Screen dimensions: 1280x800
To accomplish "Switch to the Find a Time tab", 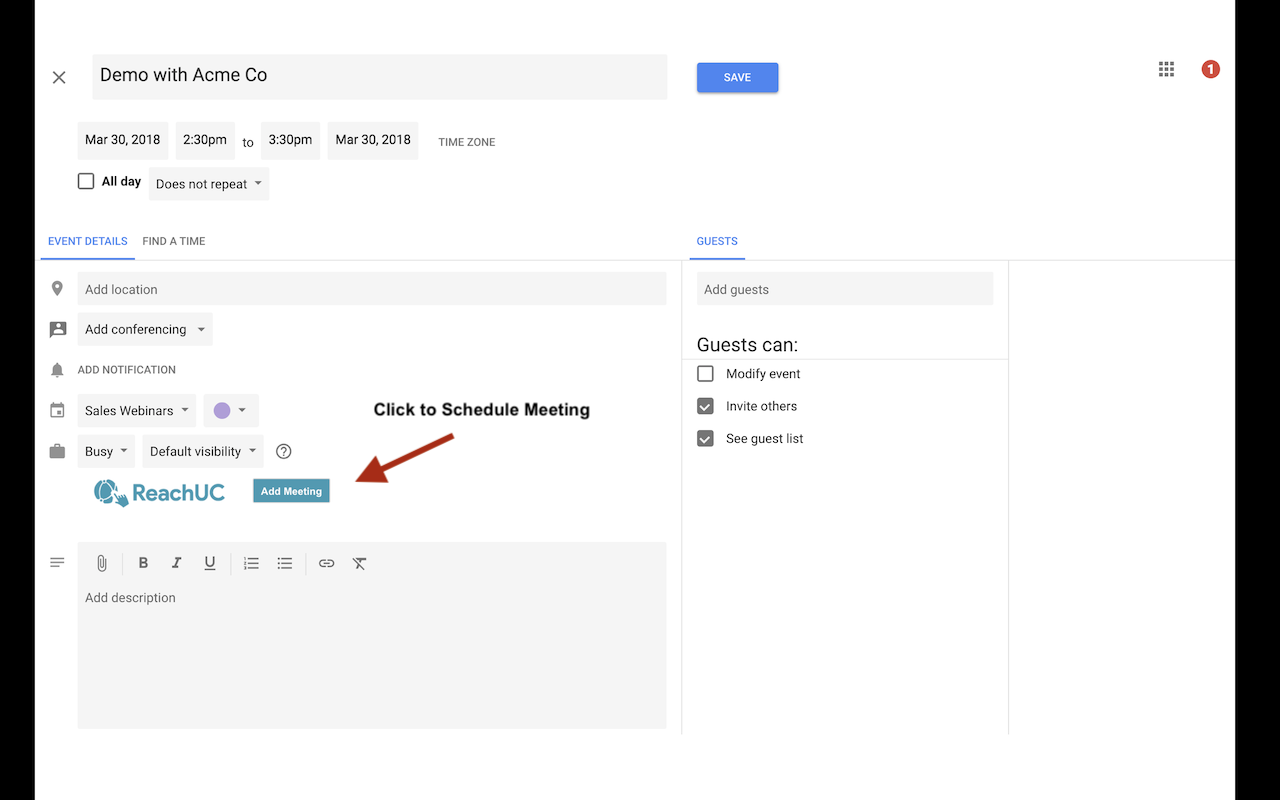I will (x=173, y=241).
